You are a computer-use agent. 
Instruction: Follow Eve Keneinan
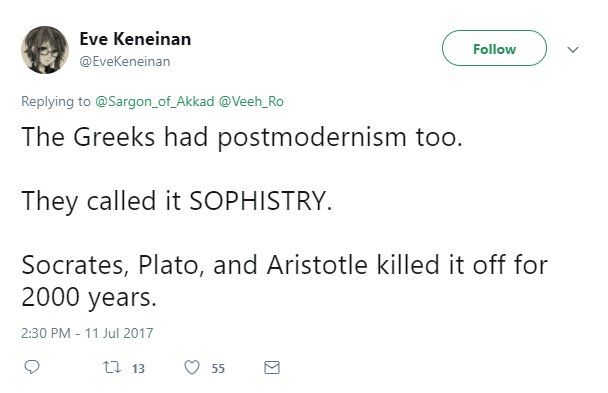click(x=494, y=48)
